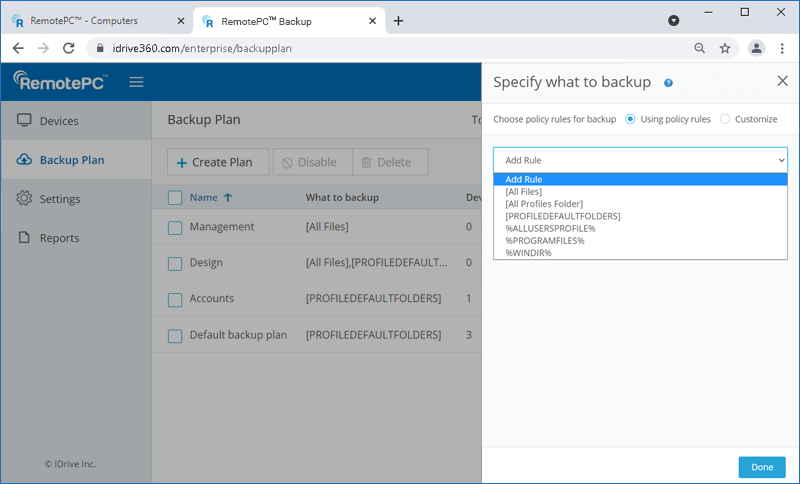This screenshot has width=800, height=484.
Task: Check the Accounts plan checkbox
Action: click(x=175, y=299)
